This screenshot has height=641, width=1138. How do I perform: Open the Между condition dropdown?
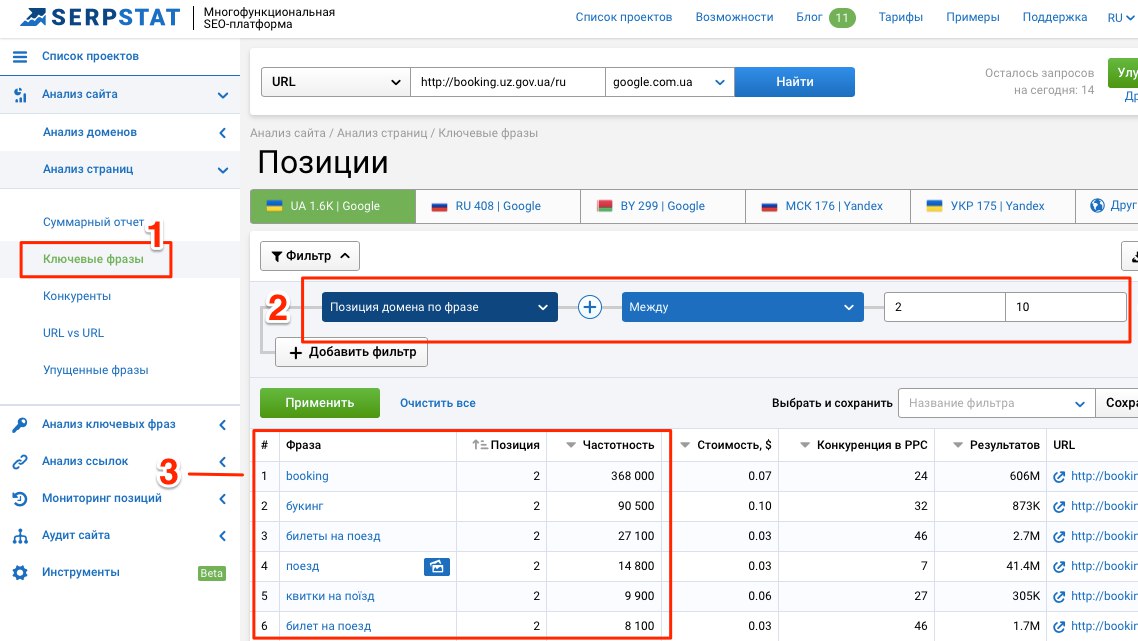click(x=742, y=307)
